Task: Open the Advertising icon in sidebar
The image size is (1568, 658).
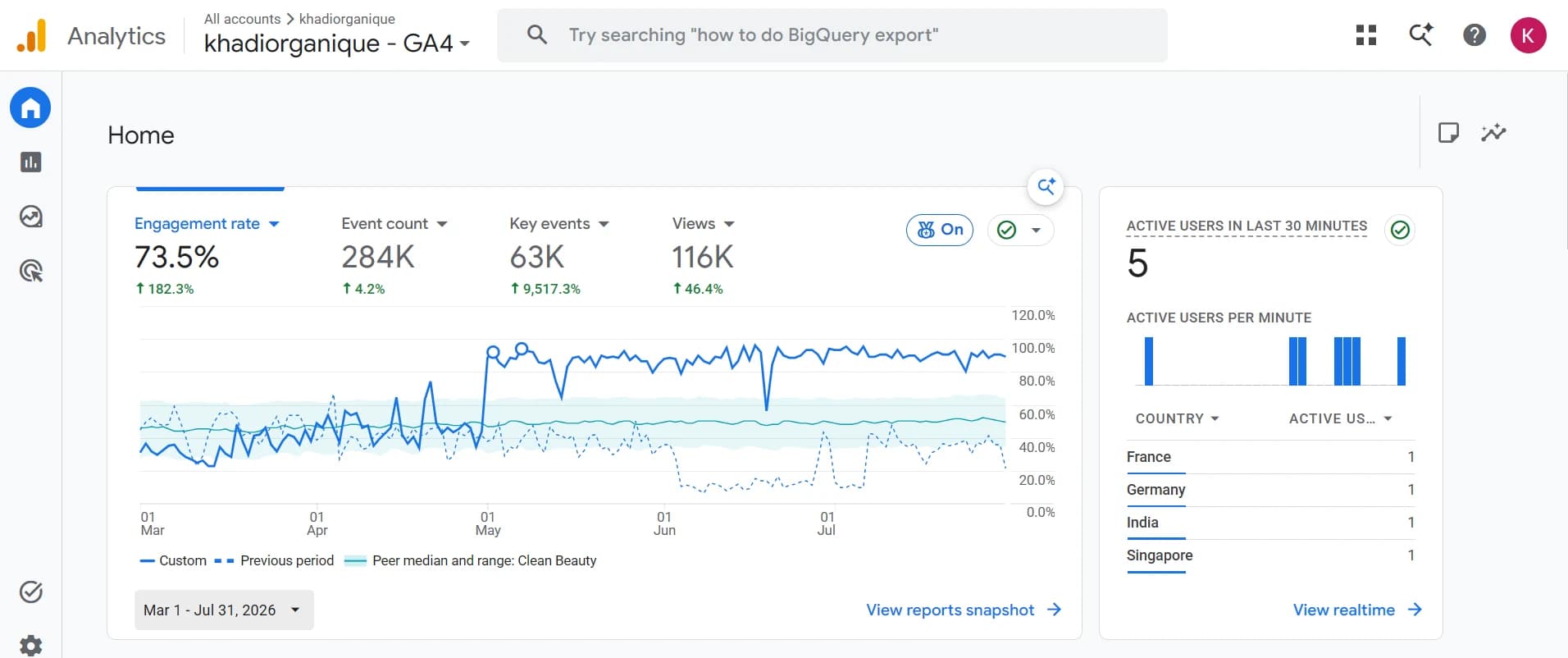Action: [x=30, y=271]
